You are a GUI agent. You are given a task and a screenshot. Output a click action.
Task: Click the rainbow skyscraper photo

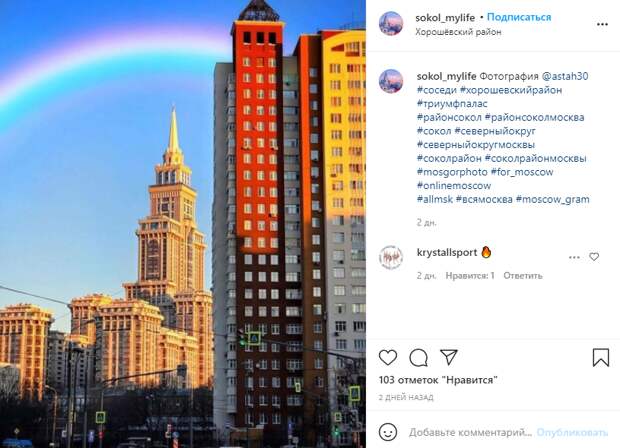pyautogui.click(x=183, y=224)
